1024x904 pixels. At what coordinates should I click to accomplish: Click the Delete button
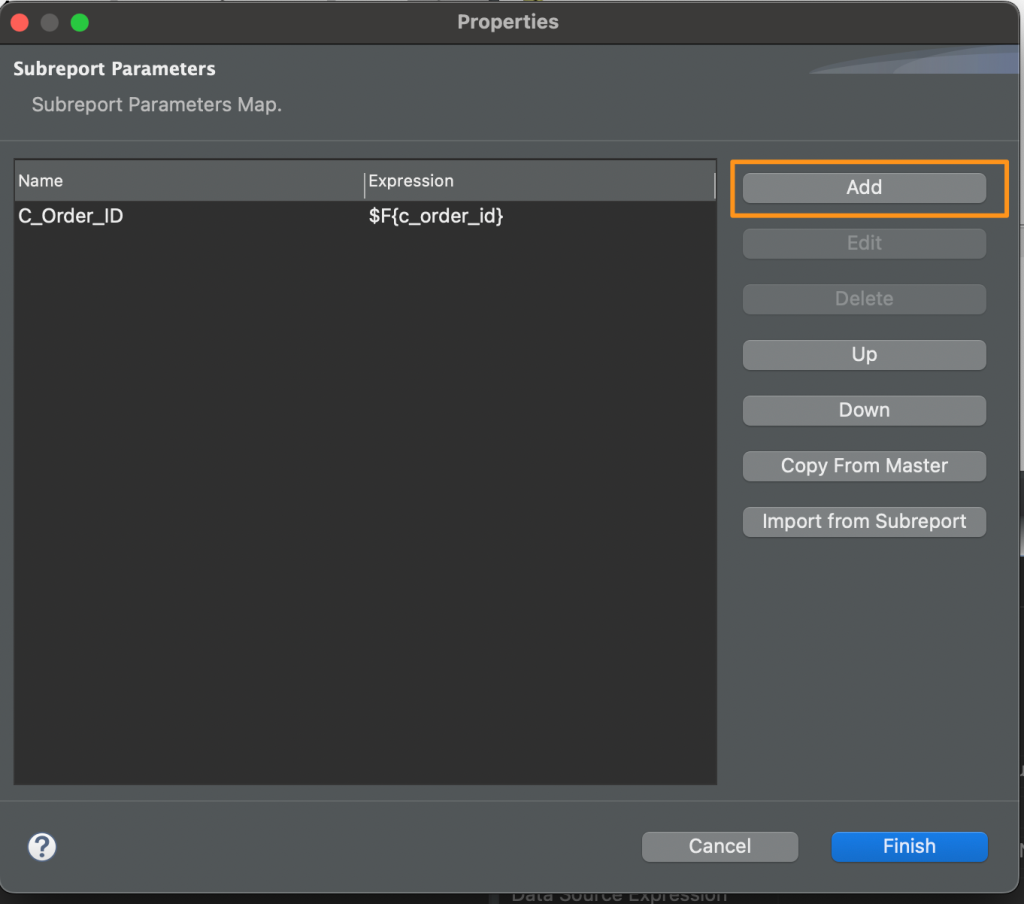(x=864, y=299)
